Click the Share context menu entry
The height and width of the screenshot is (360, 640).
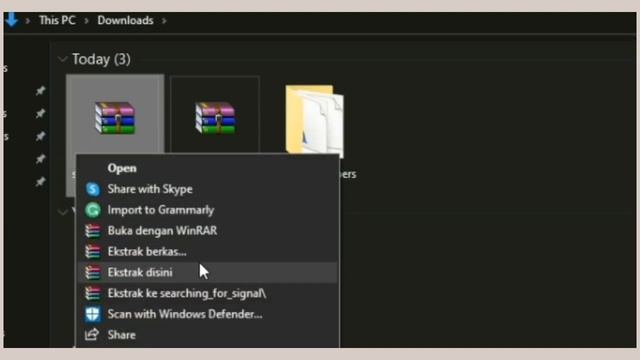[207, 335]
